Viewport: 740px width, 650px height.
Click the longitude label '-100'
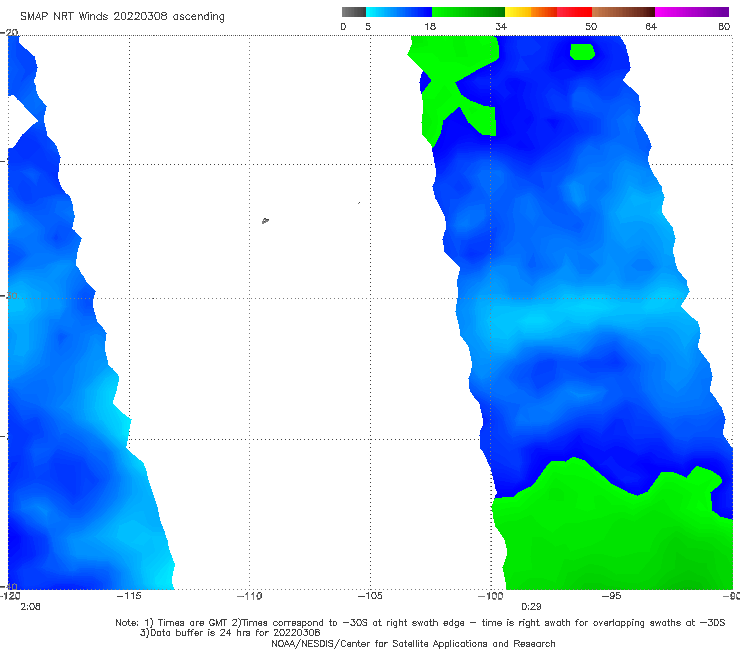[x=491, y=596]
